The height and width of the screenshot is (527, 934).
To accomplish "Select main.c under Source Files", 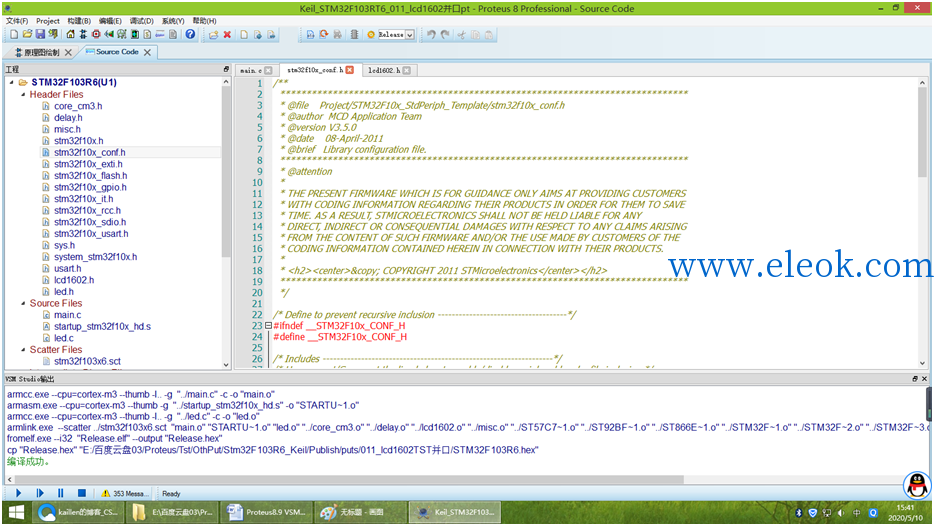I will 67,315.
